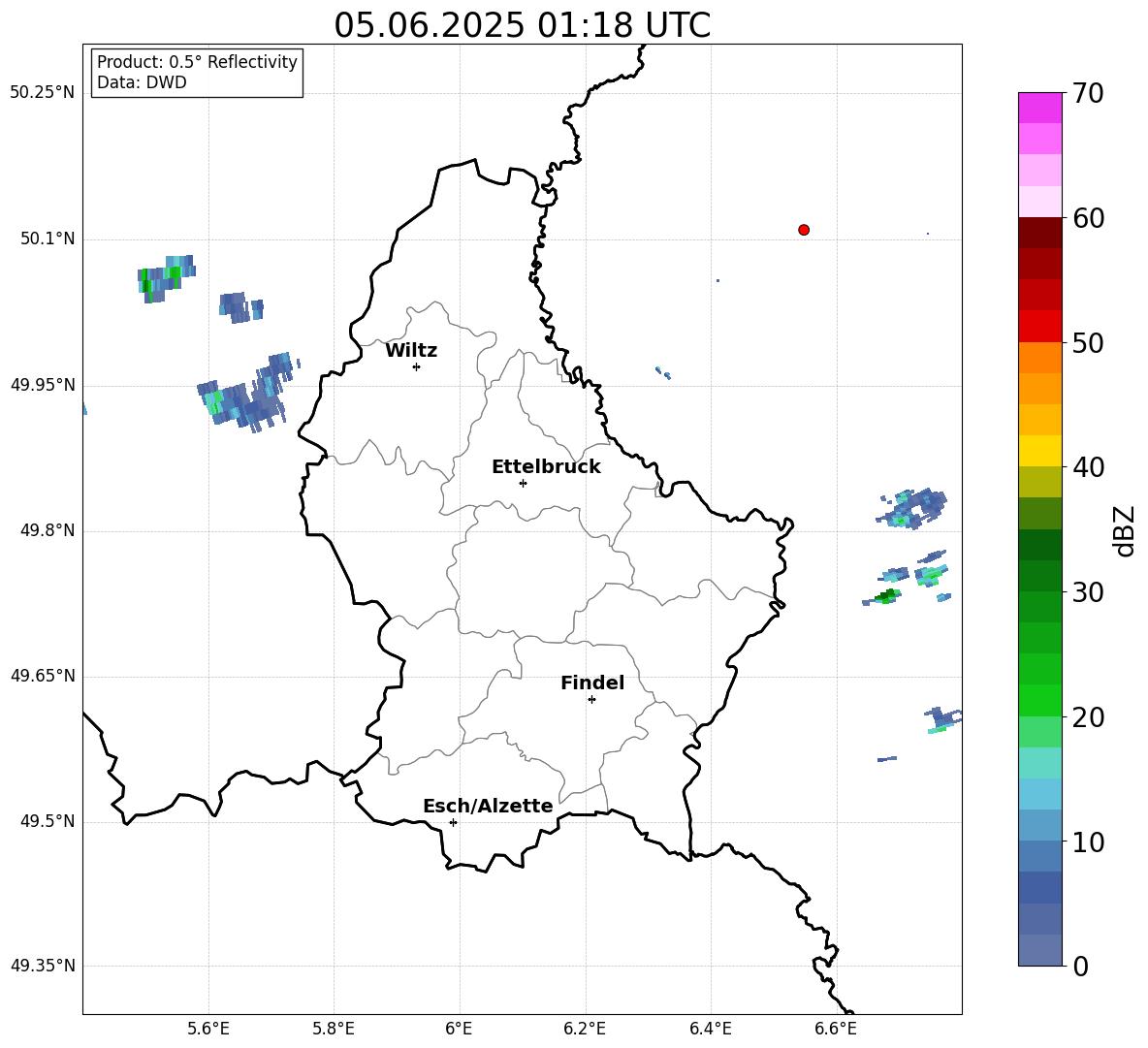Click the dBZ colorbar axis label
Image resolution: width=1148 pixels, height=1048 pixels.
tap(1126, 530)
